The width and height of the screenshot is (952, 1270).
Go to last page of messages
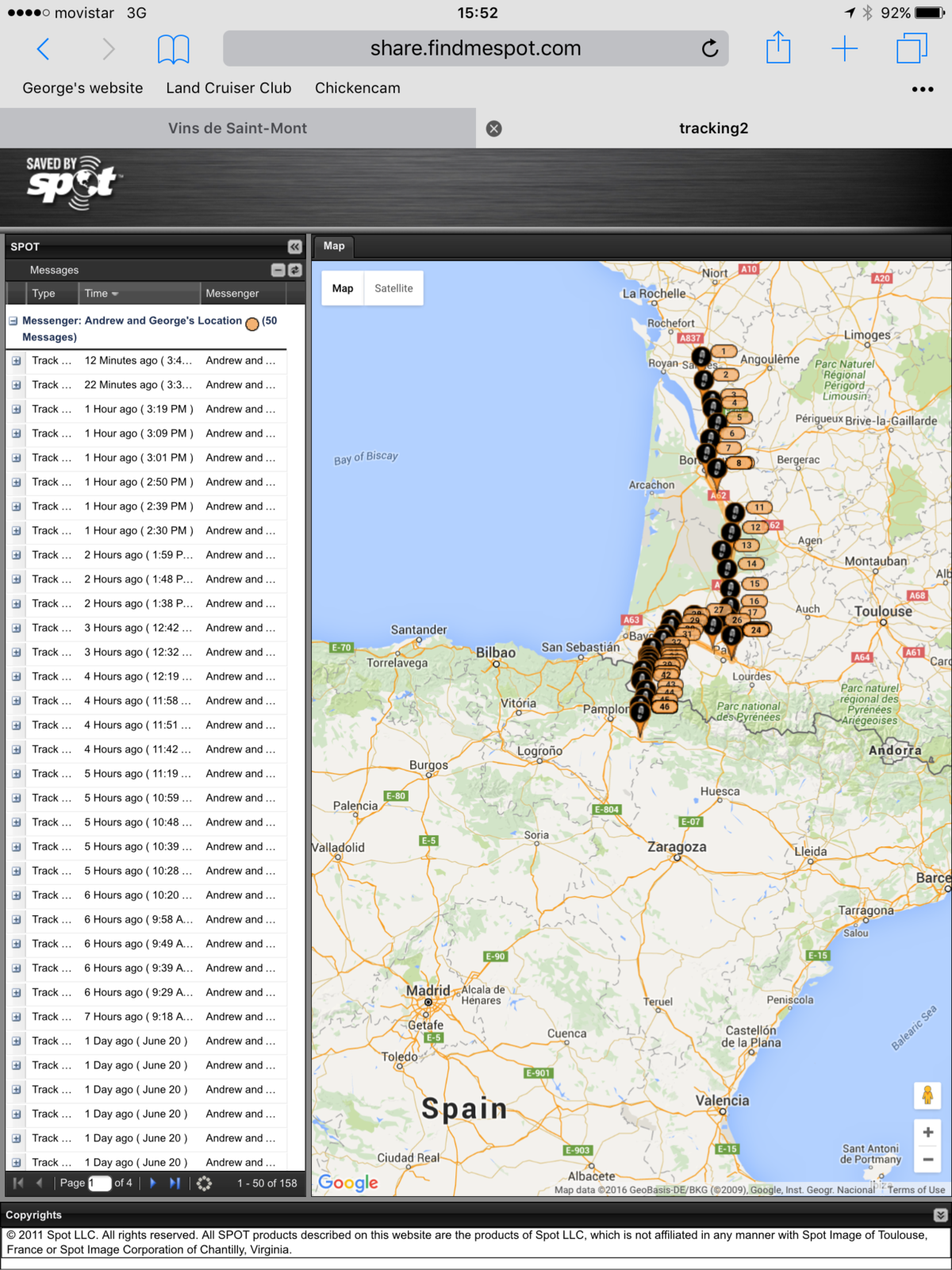(175, 1183)
